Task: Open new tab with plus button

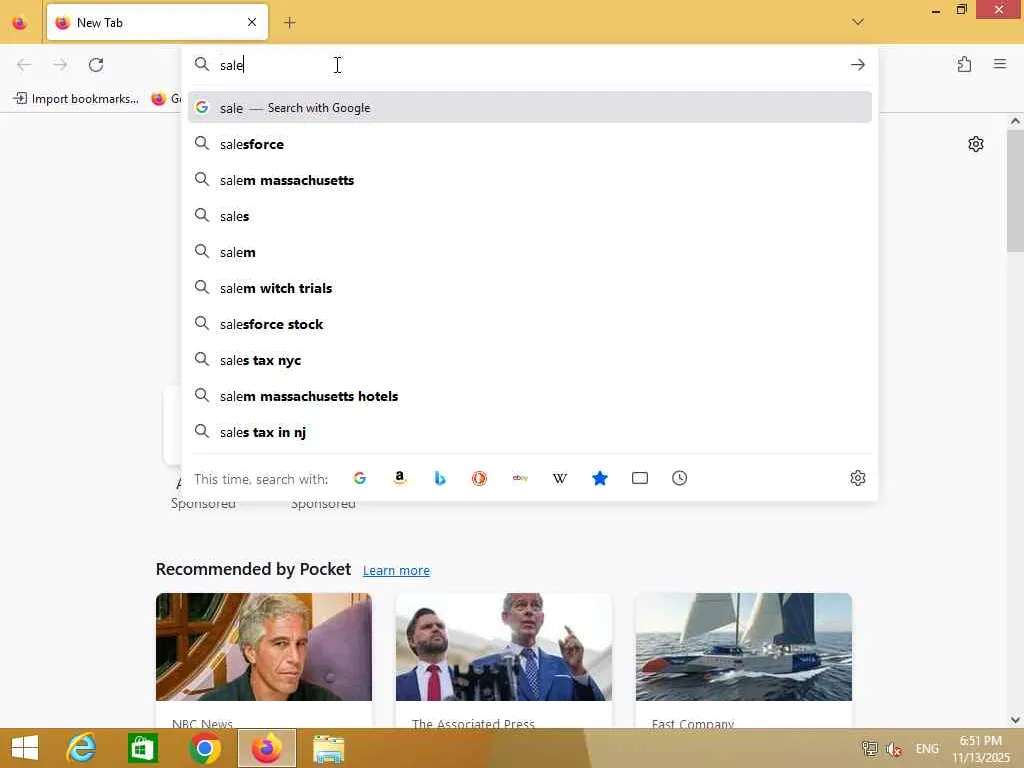Action: click(290, 23)
